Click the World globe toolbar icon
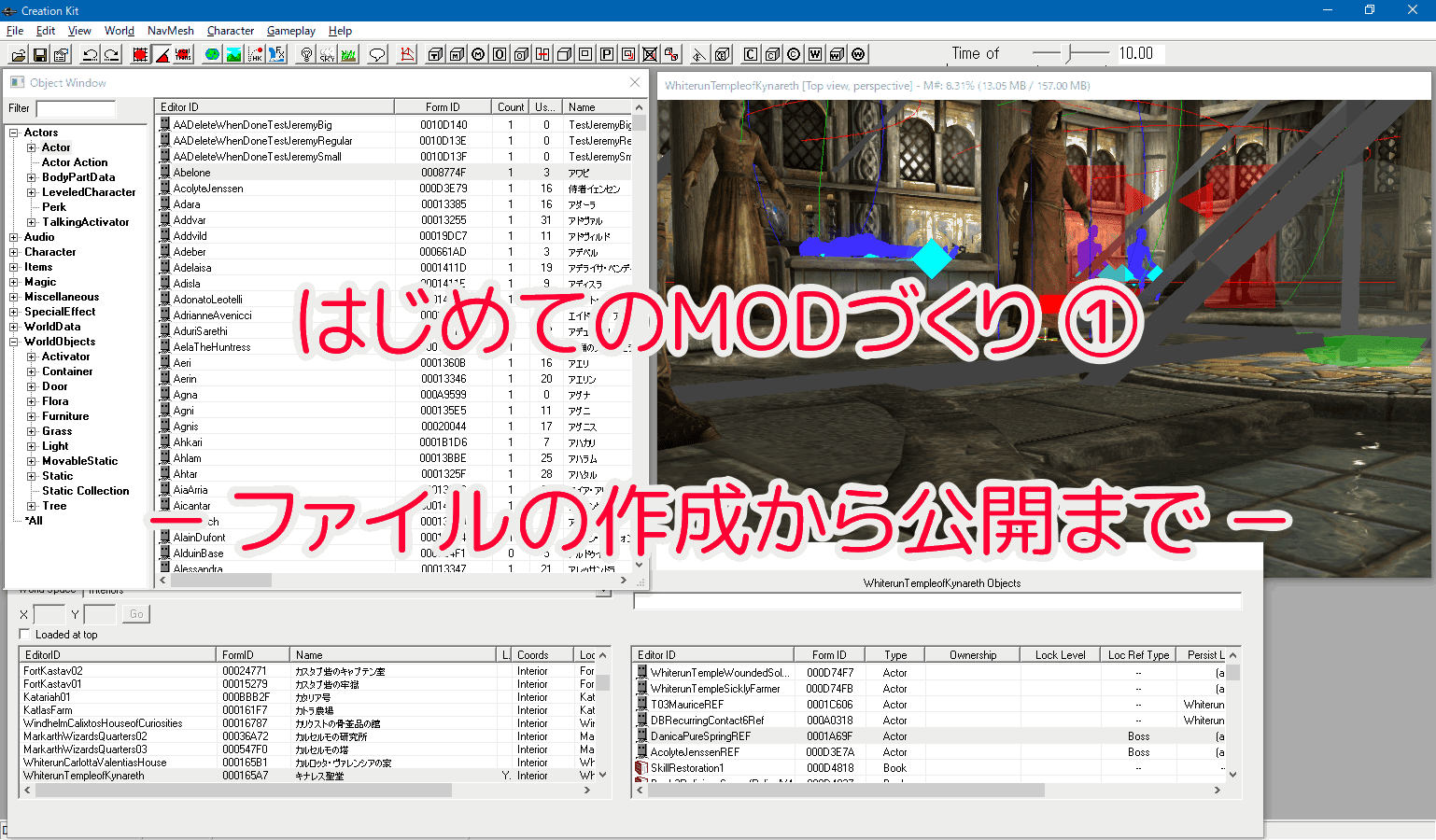The width and height of the screenshot is (1436, 840). pos(212,54)
